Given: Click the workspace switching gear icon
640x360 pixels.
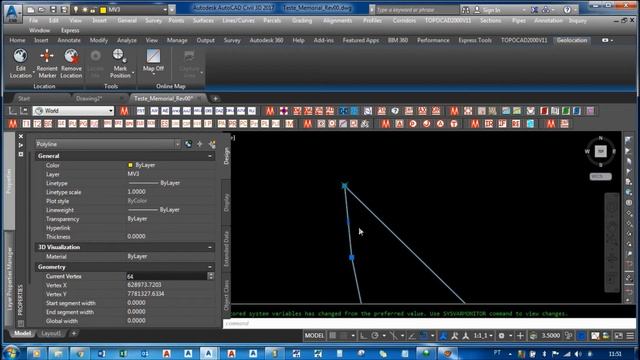Looking at the screenshot, I should (501, 336).
